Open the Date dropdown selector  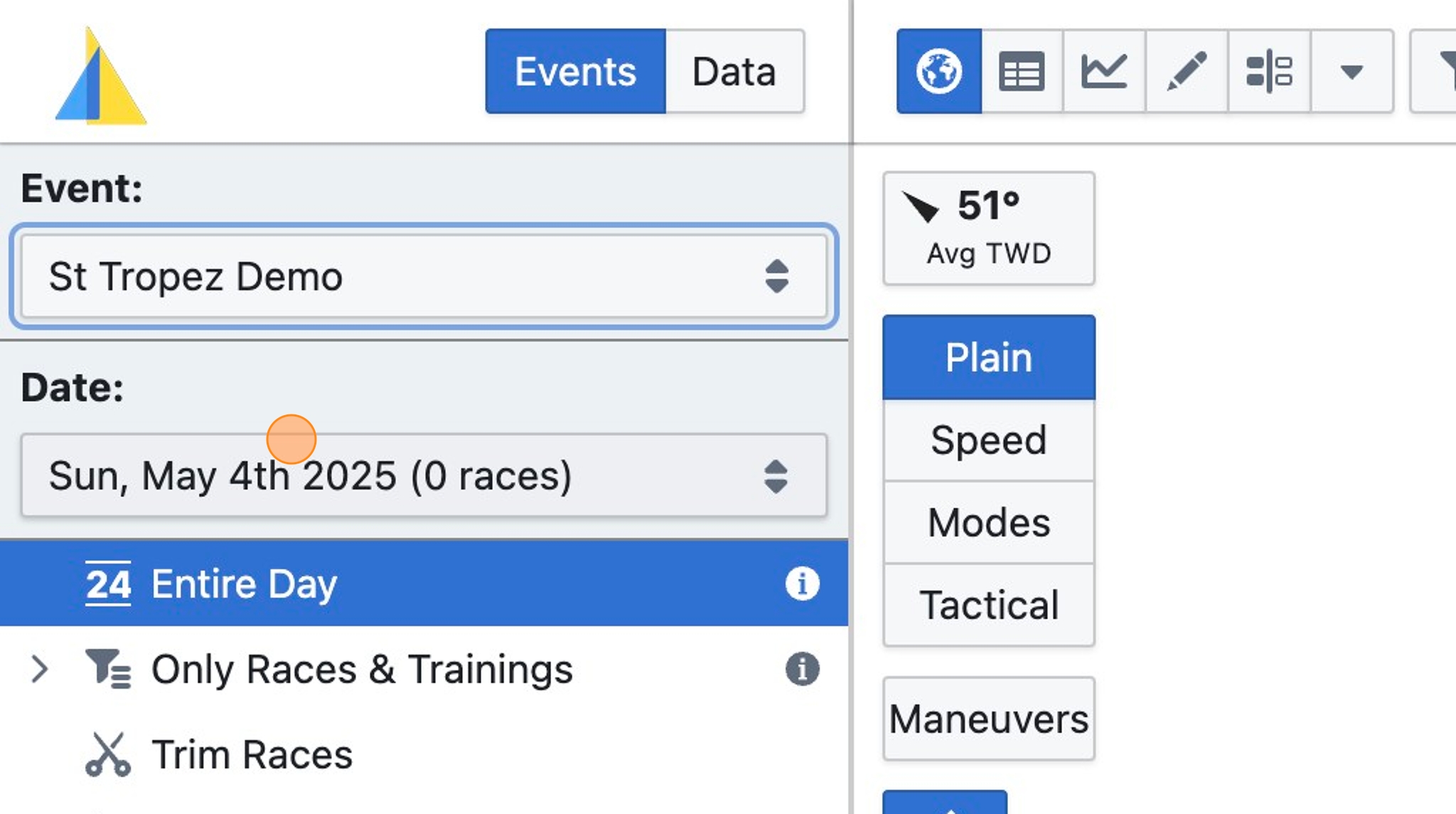point(424,476)
